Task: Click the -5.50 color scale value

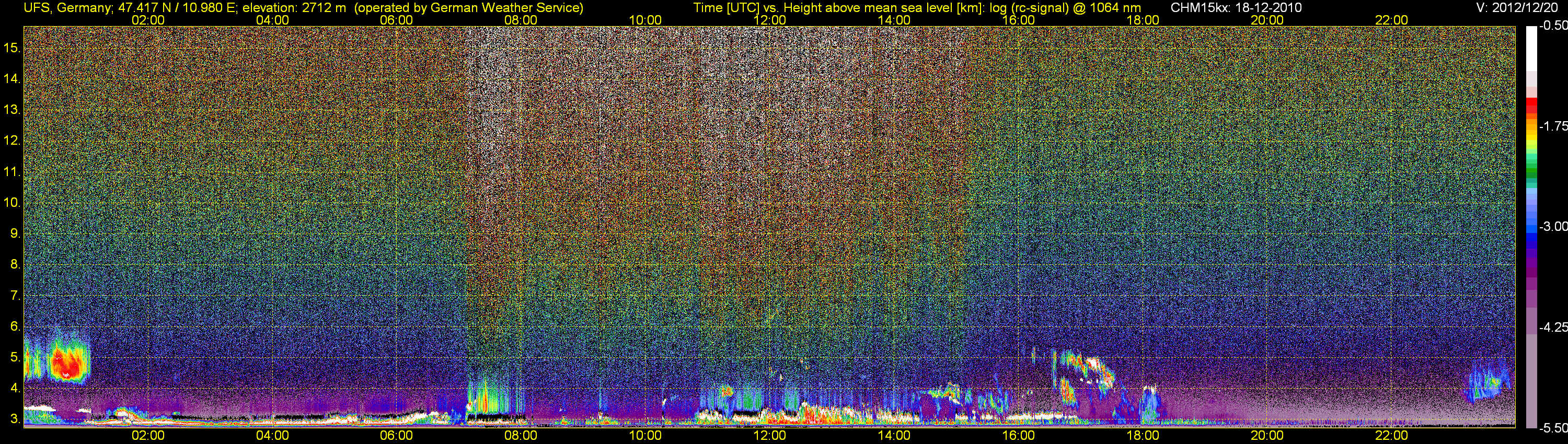Action: pyautogui.click(x=1553, y=428)
